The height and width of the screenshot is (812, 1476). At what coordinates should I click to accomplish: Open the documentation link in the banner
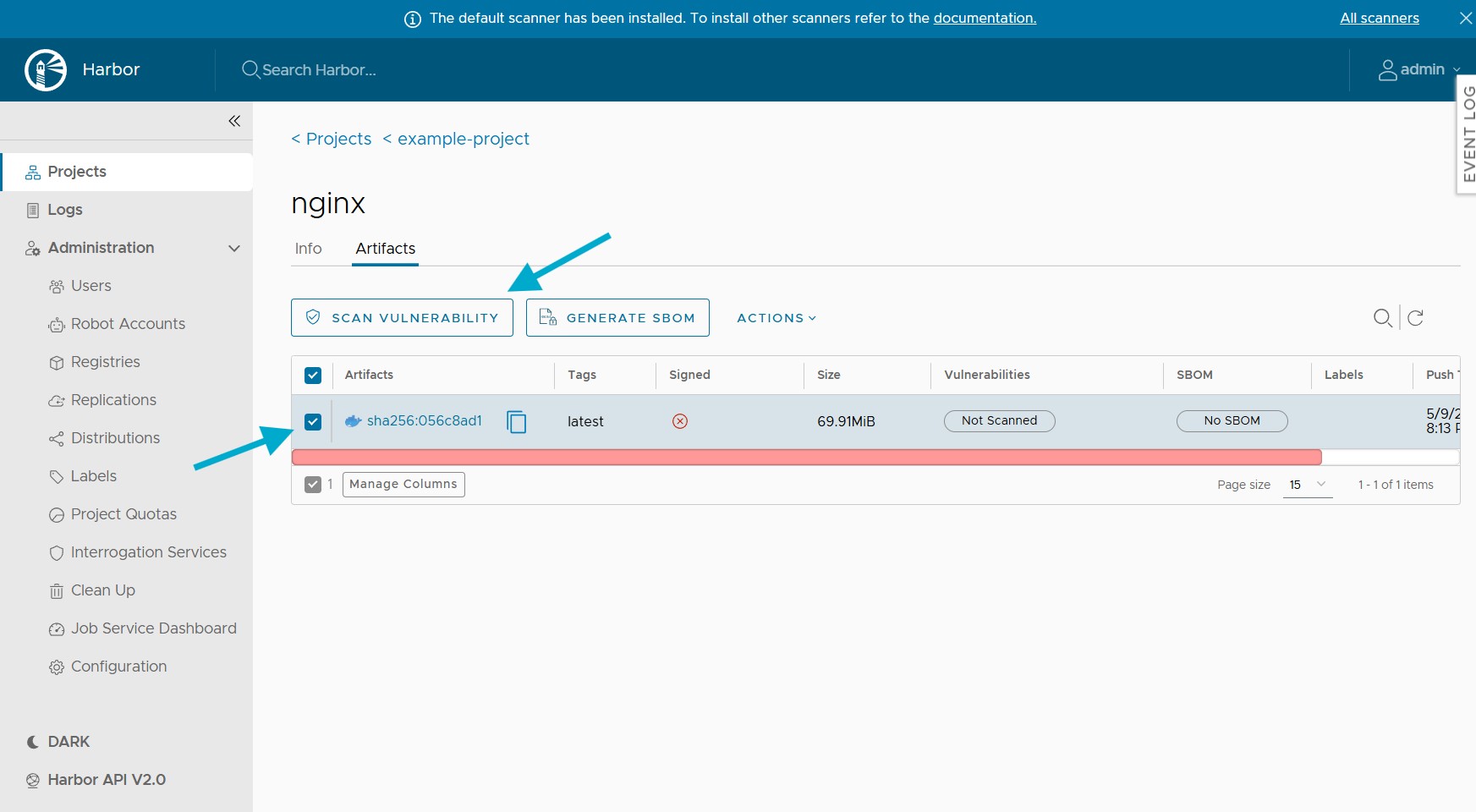coord(984,18)
